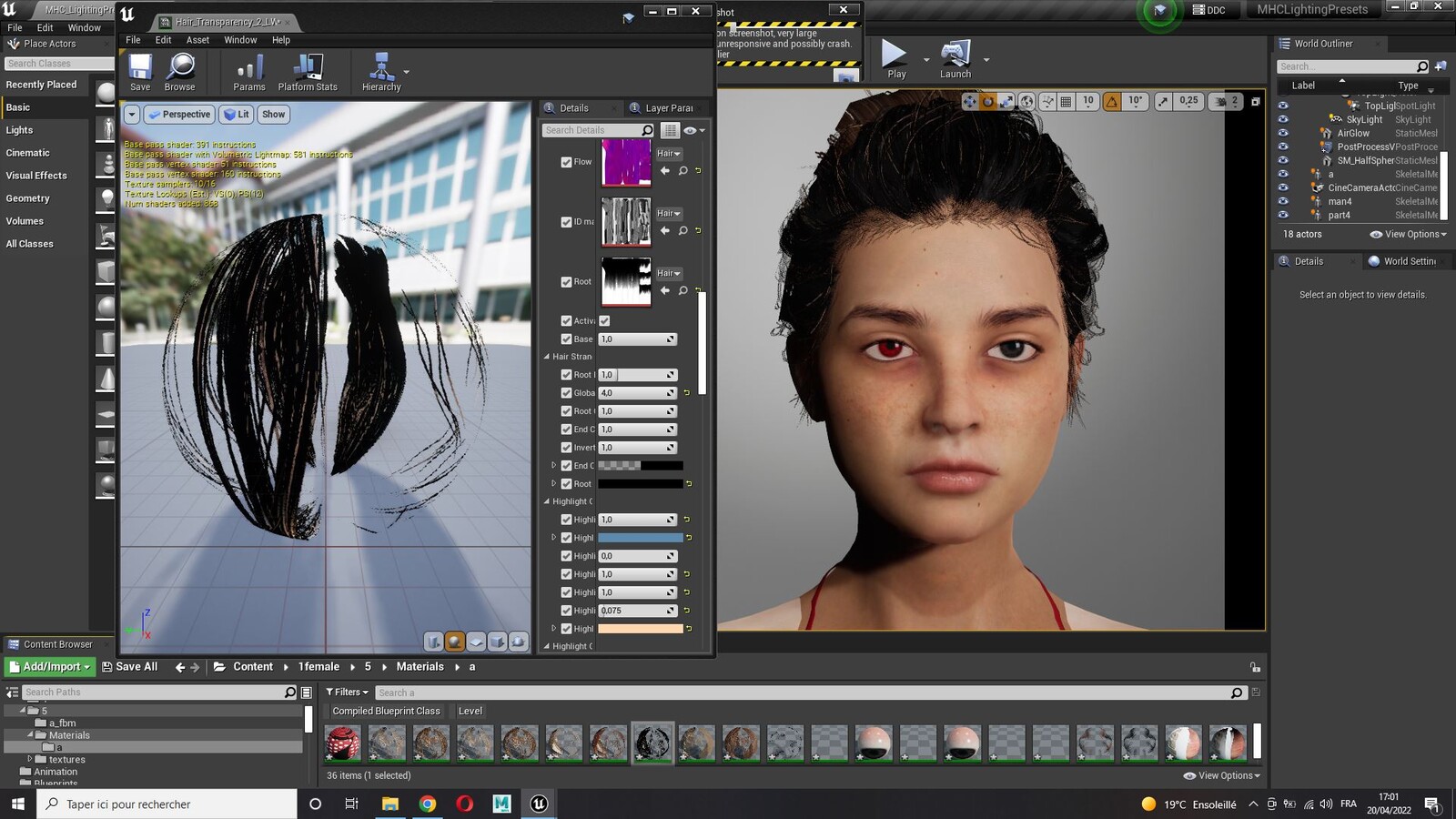Image resolution: width=1456 pixels, height=819 pixels.
Task: Expand the End Color gradient row
Action: click(x=553, y=466)
